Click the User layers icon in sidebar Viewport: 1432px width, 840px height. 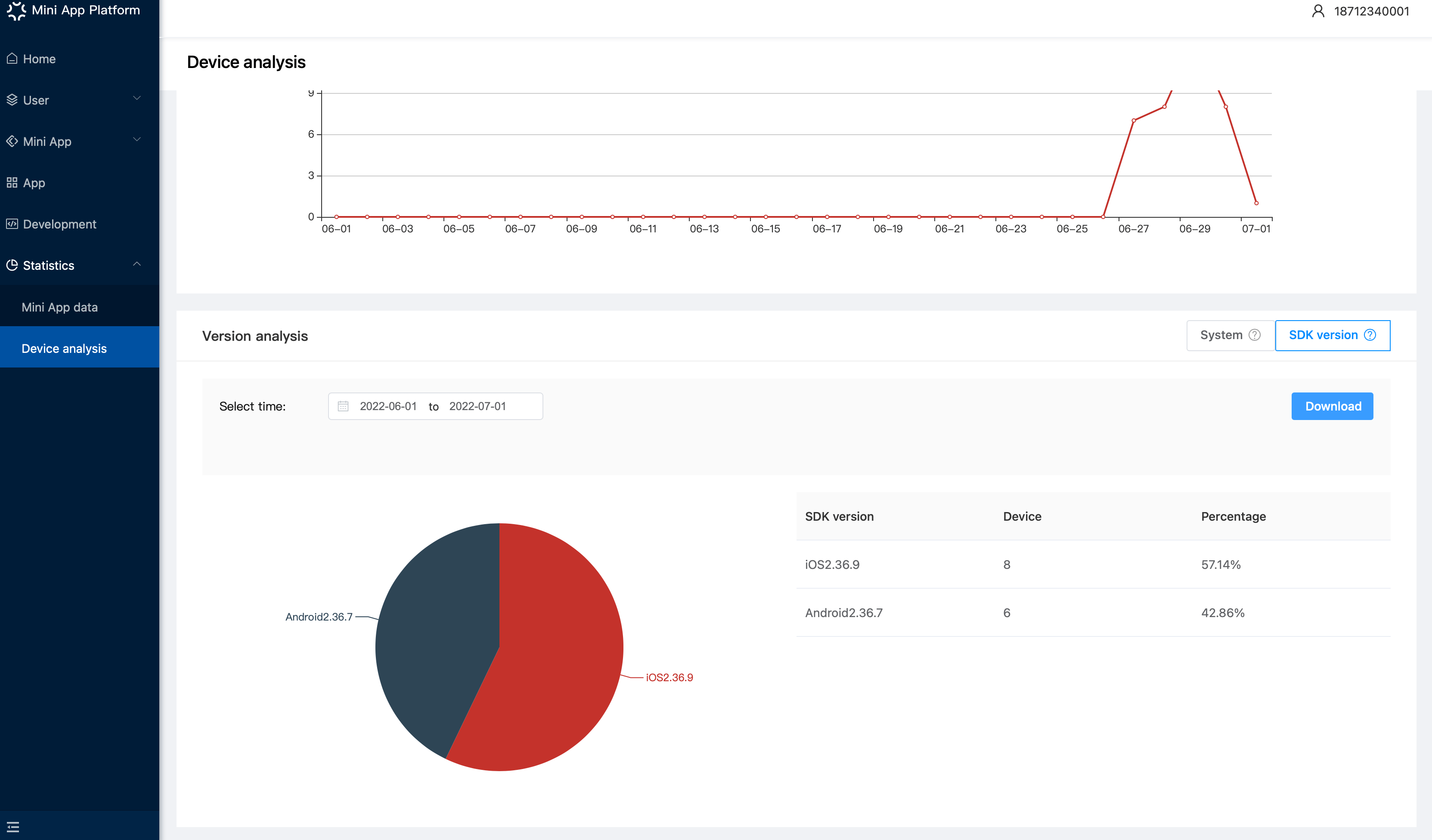point(12,100)
